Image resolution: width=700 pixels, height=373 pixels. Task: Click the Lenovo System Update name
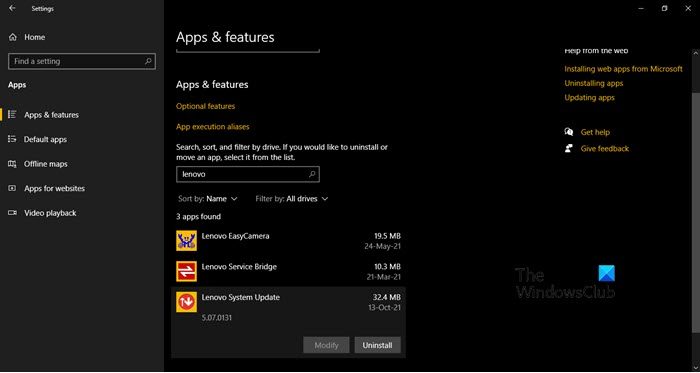(x=241, y=297)
